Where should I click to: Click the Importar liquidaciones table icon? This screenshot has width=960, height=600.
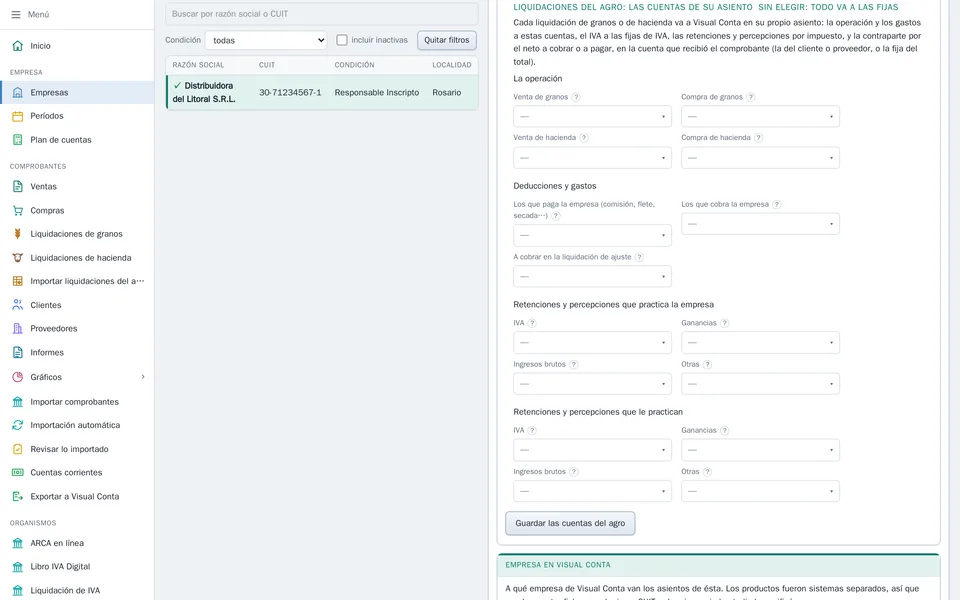click(x=18, y=281)
